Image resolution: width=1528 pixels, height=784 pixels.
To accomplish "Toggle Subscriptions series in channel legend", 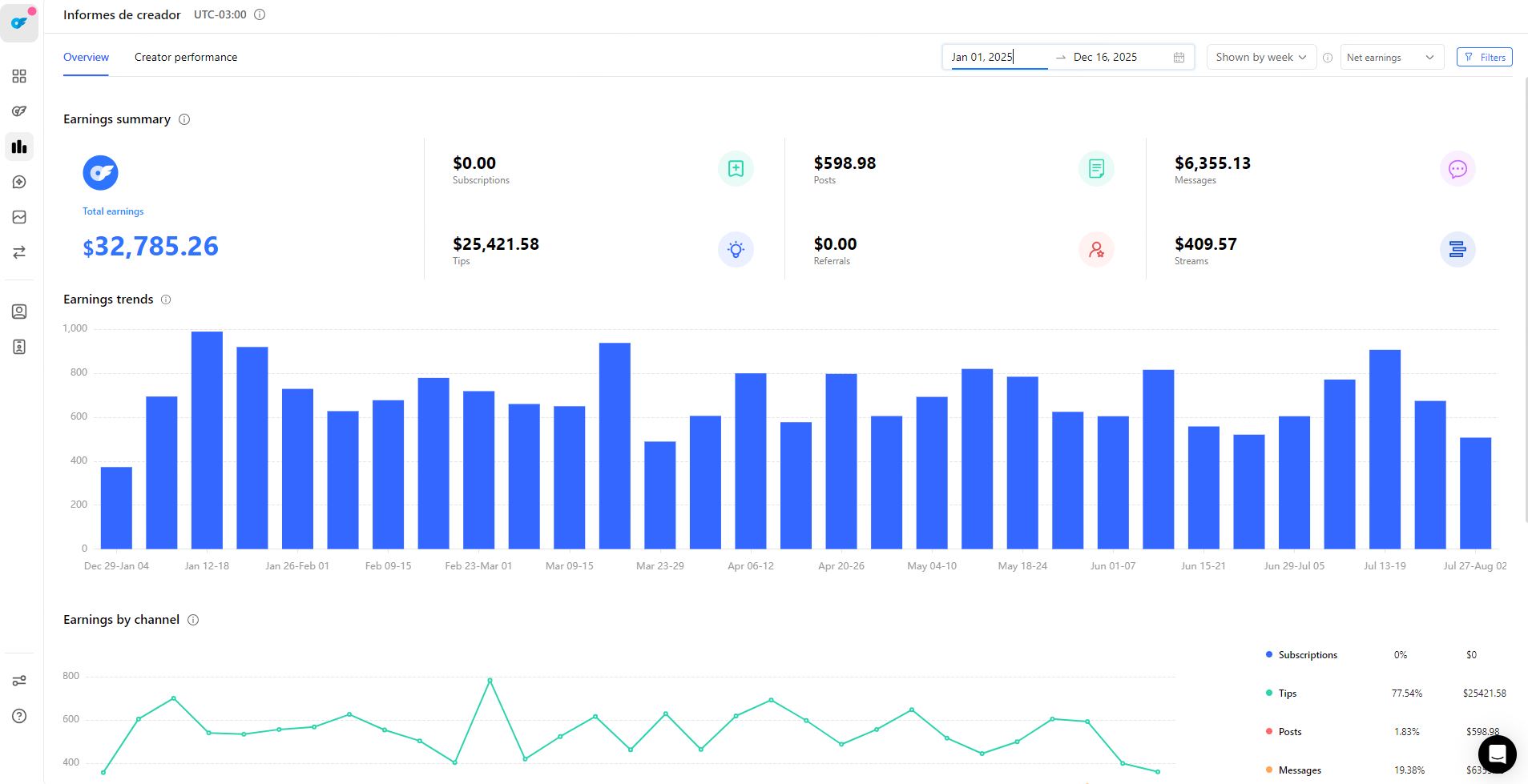I will tap(1307, 655).
